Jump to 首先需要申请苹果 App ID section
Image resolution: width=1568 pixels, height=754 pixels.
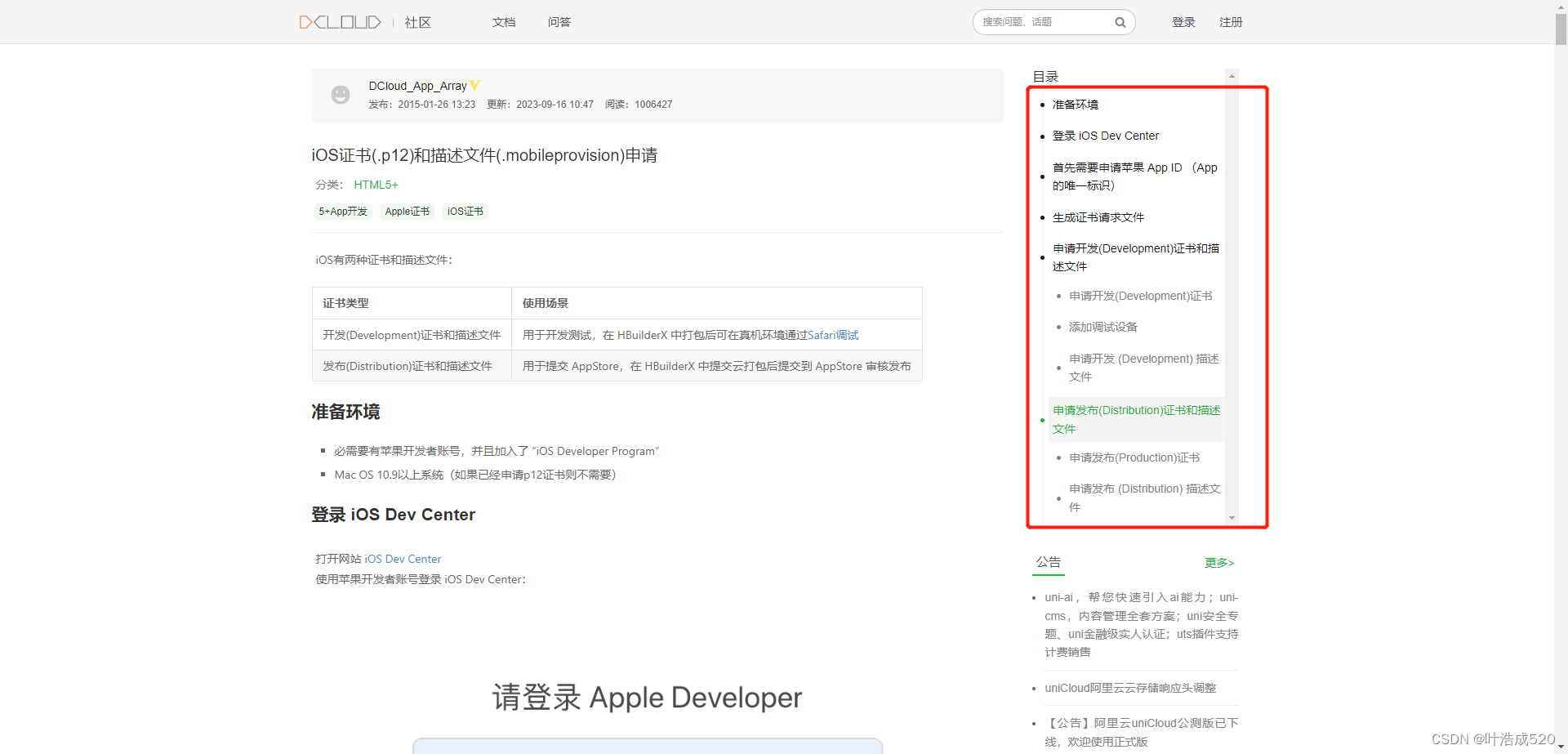pyautogui.click(x=1134, y=176)
